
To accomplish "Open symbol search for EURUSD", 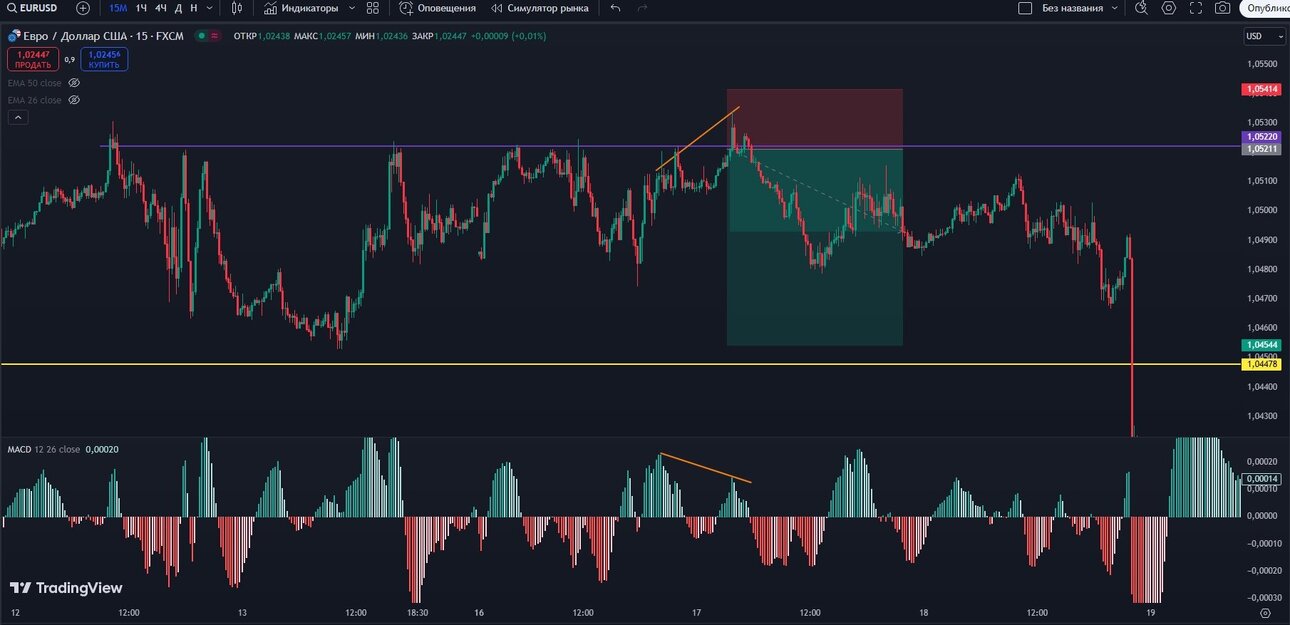I will click(32, 8).
